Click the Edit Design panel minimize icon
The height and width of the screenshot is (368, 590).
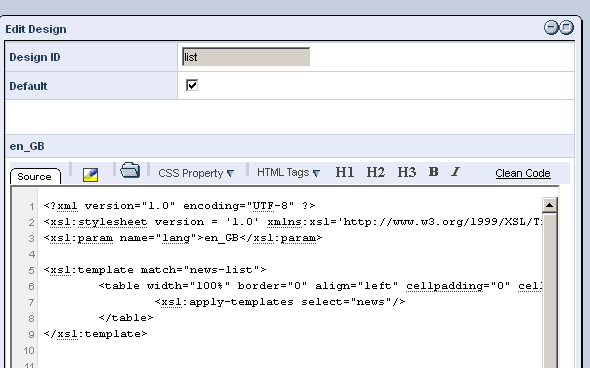pos(551,27)
